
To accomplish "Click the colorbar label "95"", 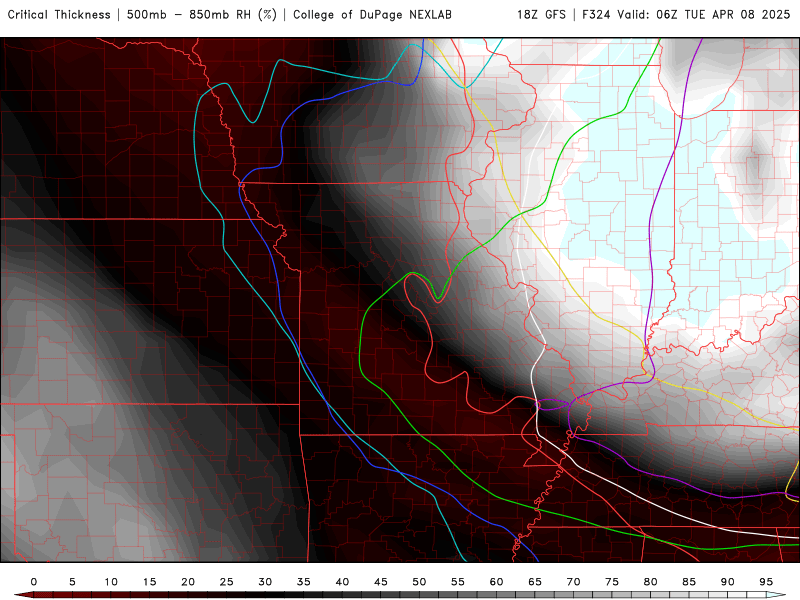I will pyautogui.click(x=766, y=582).
